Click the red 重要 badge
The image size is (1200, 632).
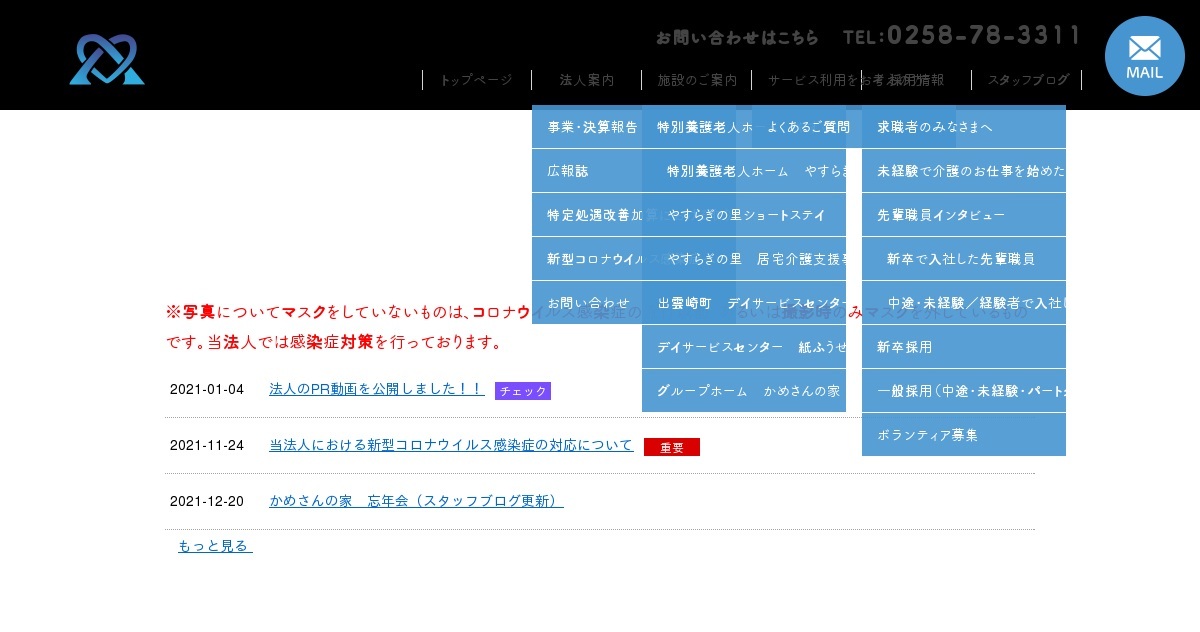pos(672,447)
